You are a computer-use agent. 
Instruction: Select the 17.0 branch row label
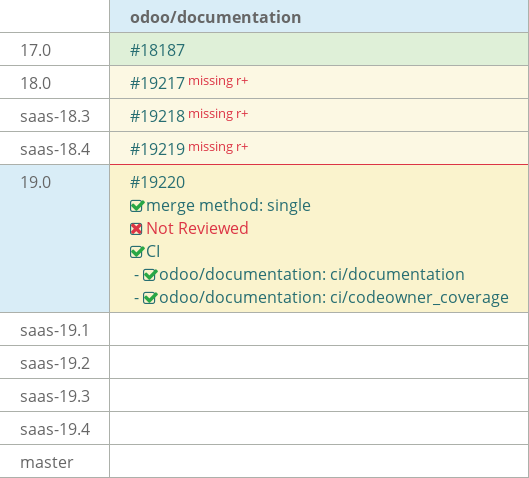(x=35, y=50)
